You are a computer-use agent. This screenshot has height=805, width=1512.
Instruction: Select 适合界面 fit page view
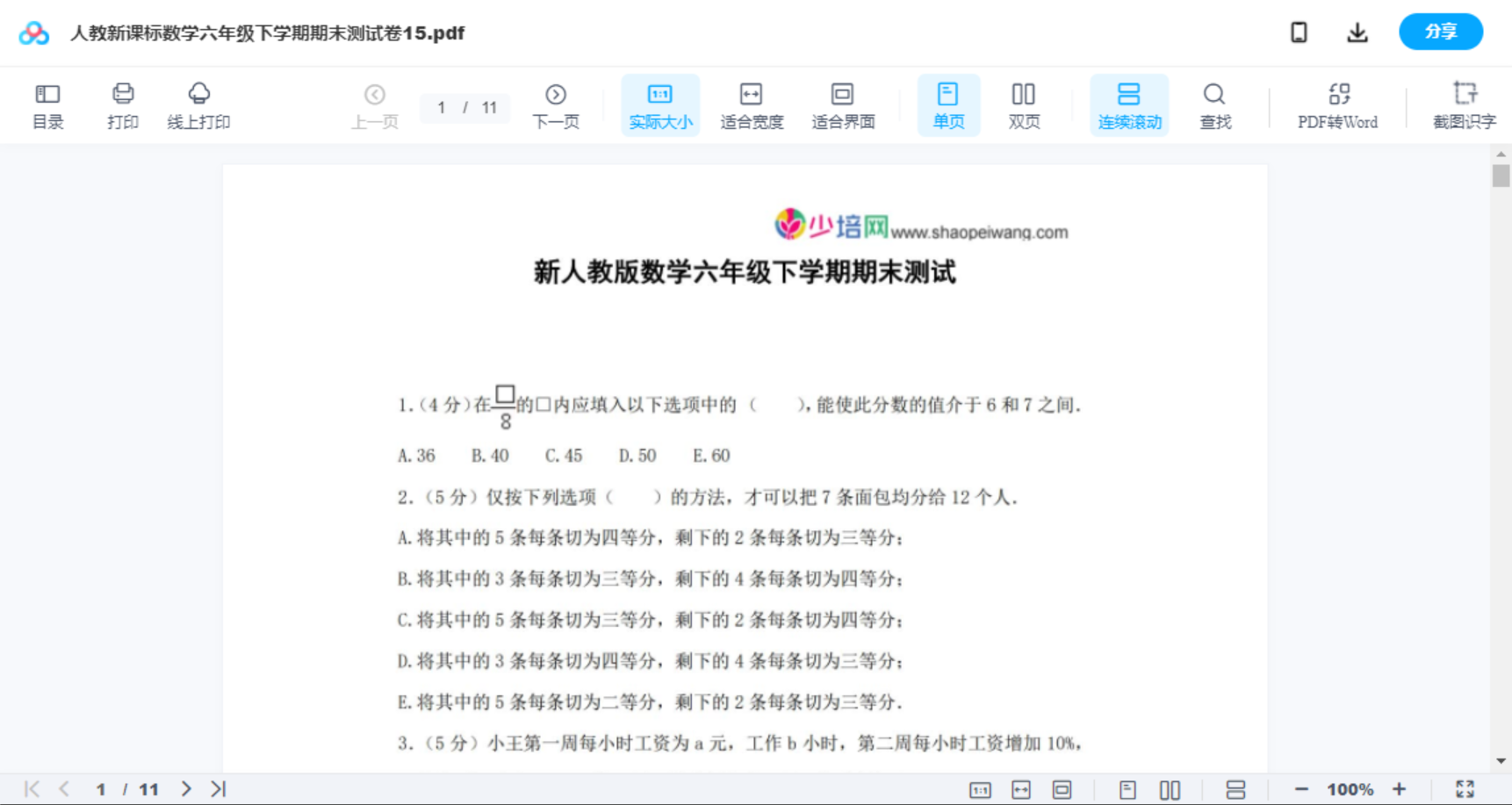point(843,104)
